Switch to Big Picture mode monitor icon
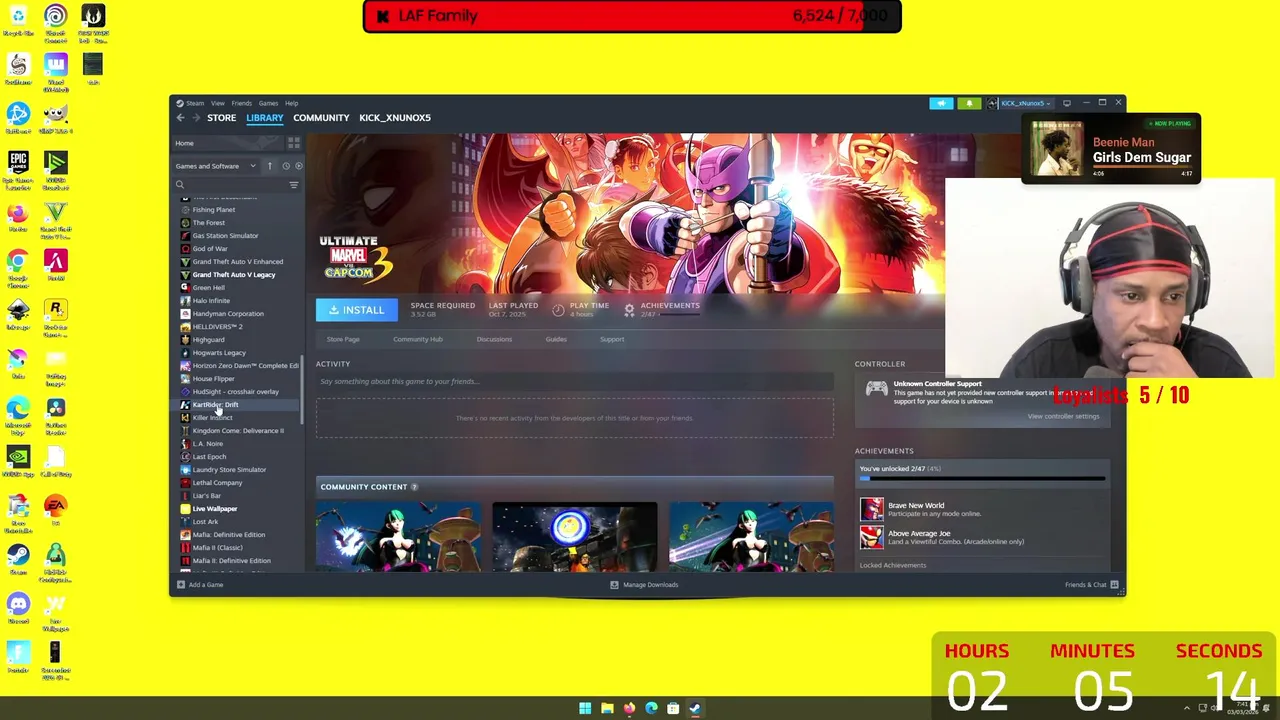 pyautogui.click(x=1067, y=103)
